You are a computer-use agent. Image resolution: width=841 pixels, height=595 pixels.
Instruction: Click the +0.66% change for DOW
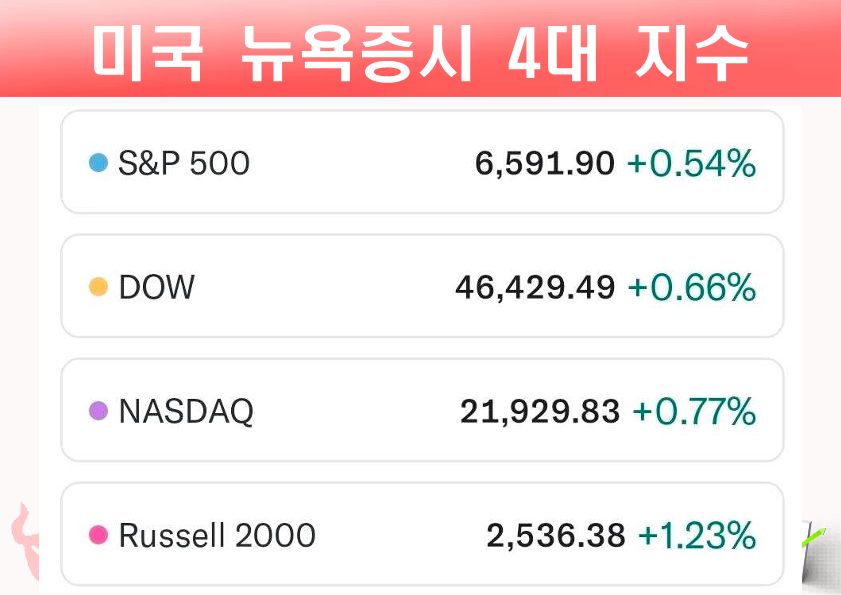click(x=691, y=288)
